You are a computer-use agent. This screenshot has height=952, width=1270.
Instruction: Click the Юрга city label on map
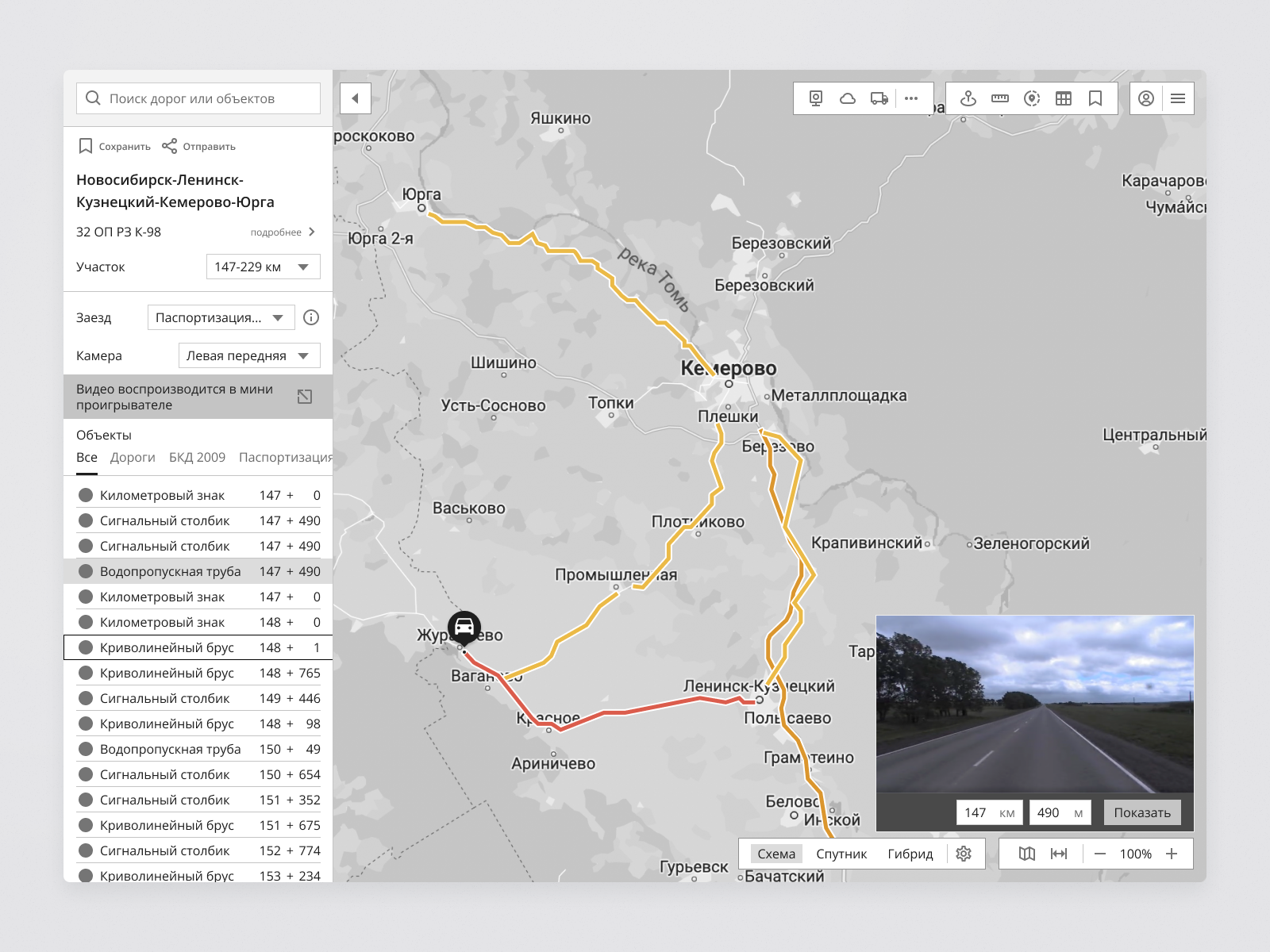click(x=421, y=194)
